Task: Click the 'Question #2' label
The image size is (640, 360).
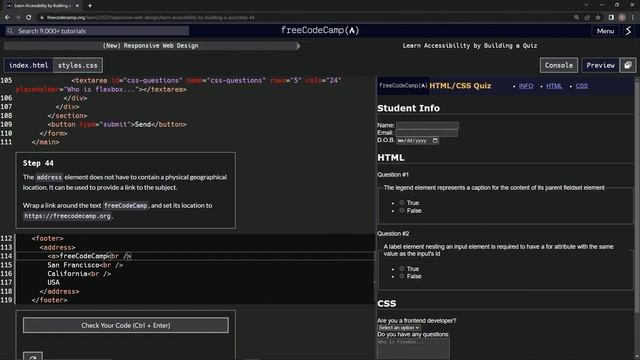Action: 393,233
